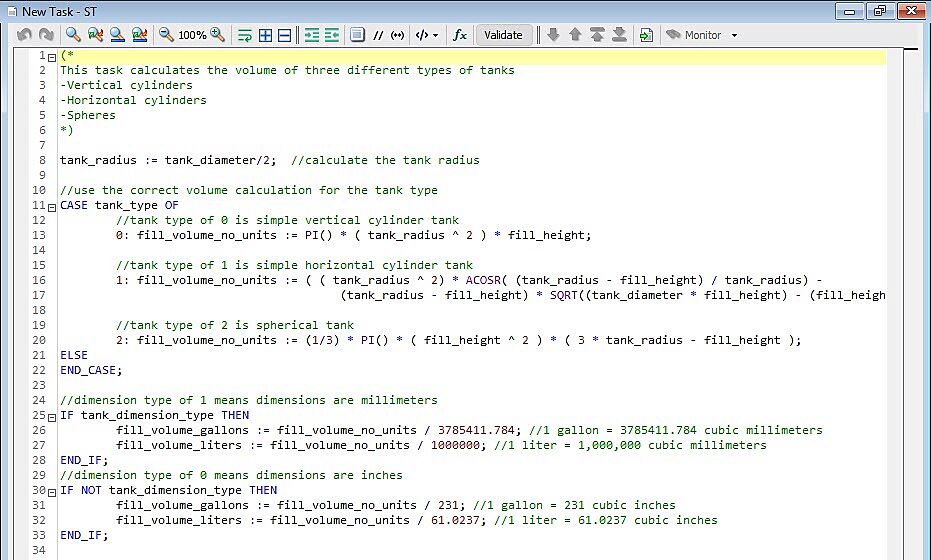Click the move down arrow icon
The image size is (931, 560).
point(553,35)
